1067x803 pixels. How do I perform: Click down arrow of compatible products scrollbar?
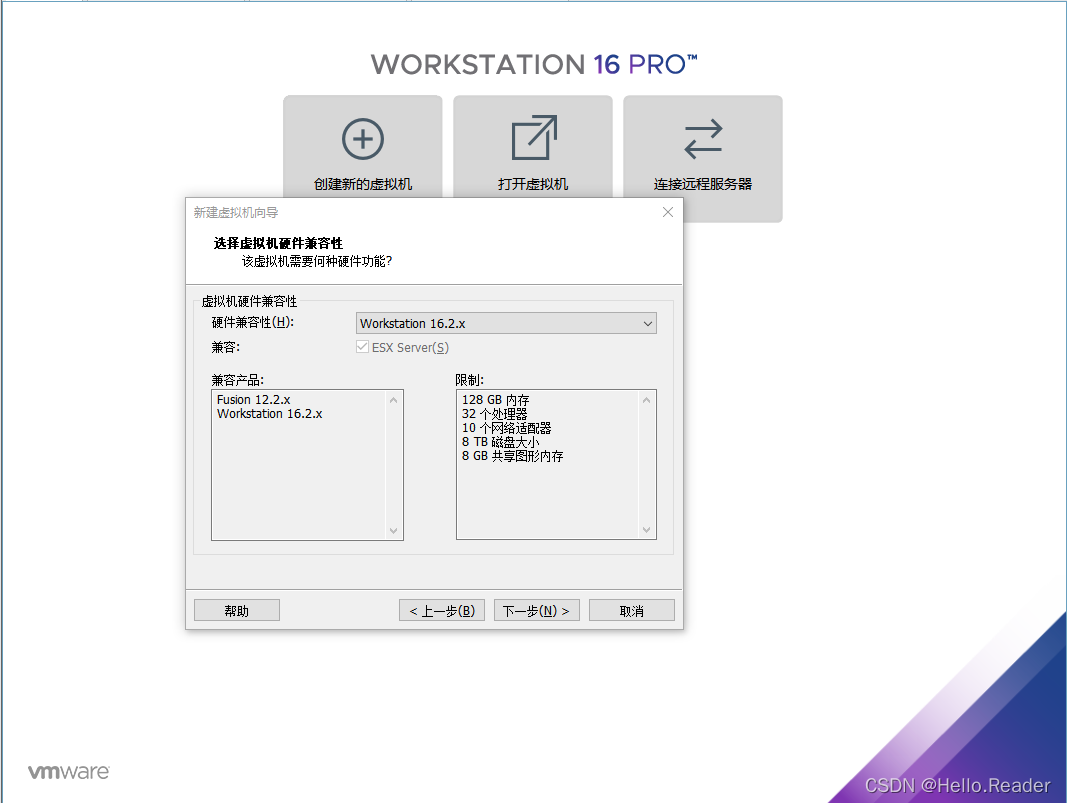tap(393, 530)
